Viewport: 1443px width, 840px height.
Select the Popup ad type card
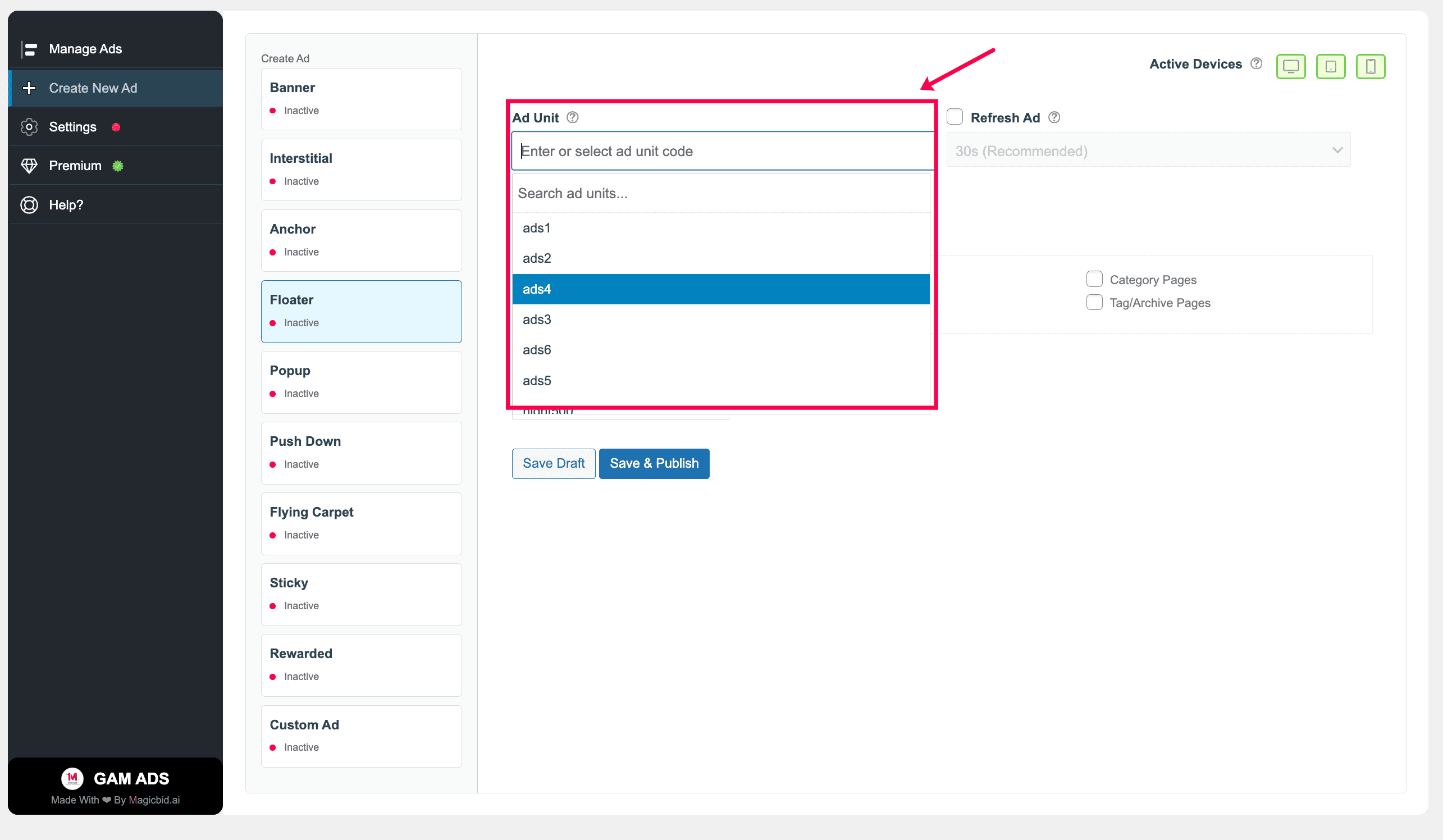[x=362, y=382]
